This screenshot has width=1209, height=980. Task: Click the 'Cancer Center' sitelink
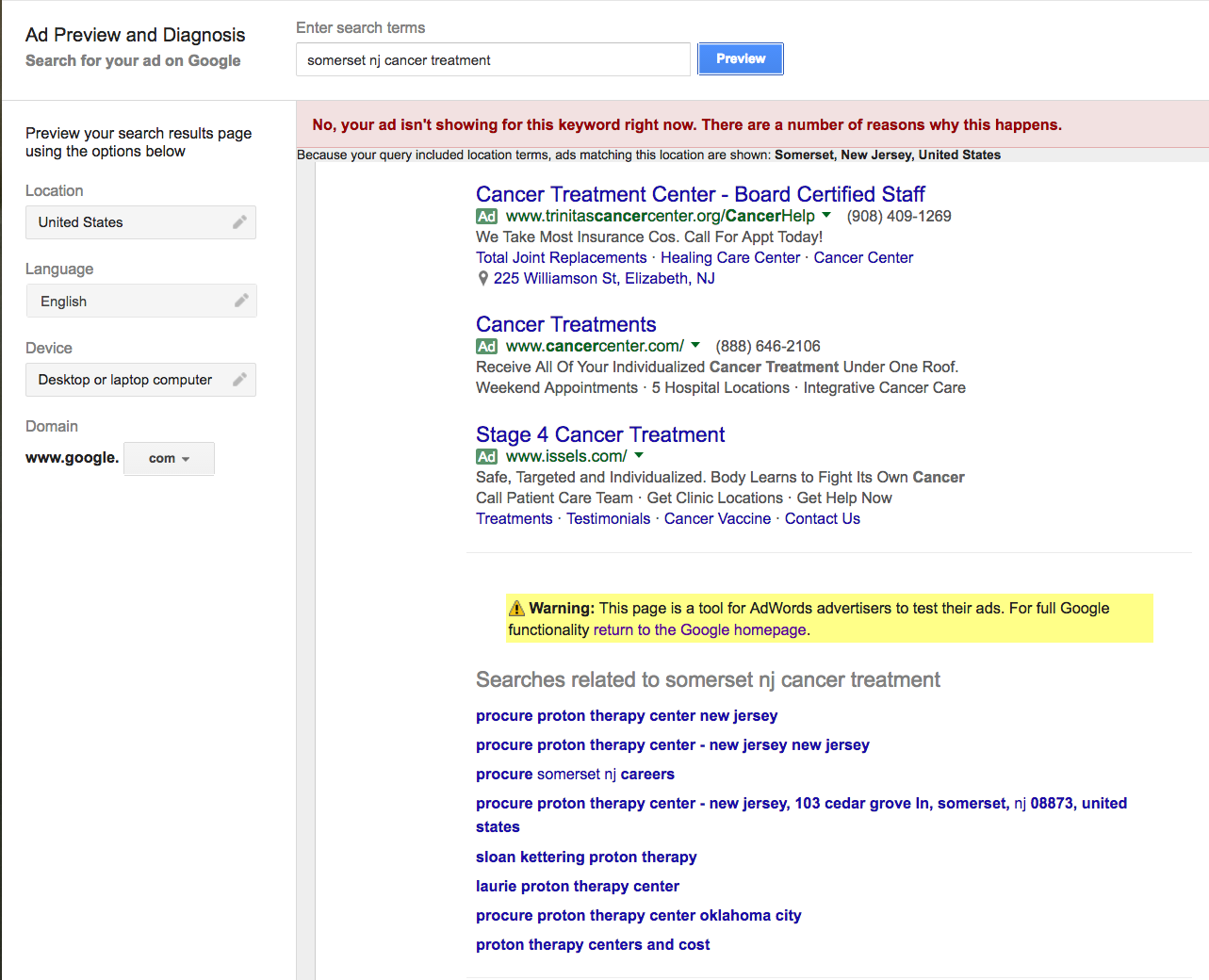coord(863,257)
